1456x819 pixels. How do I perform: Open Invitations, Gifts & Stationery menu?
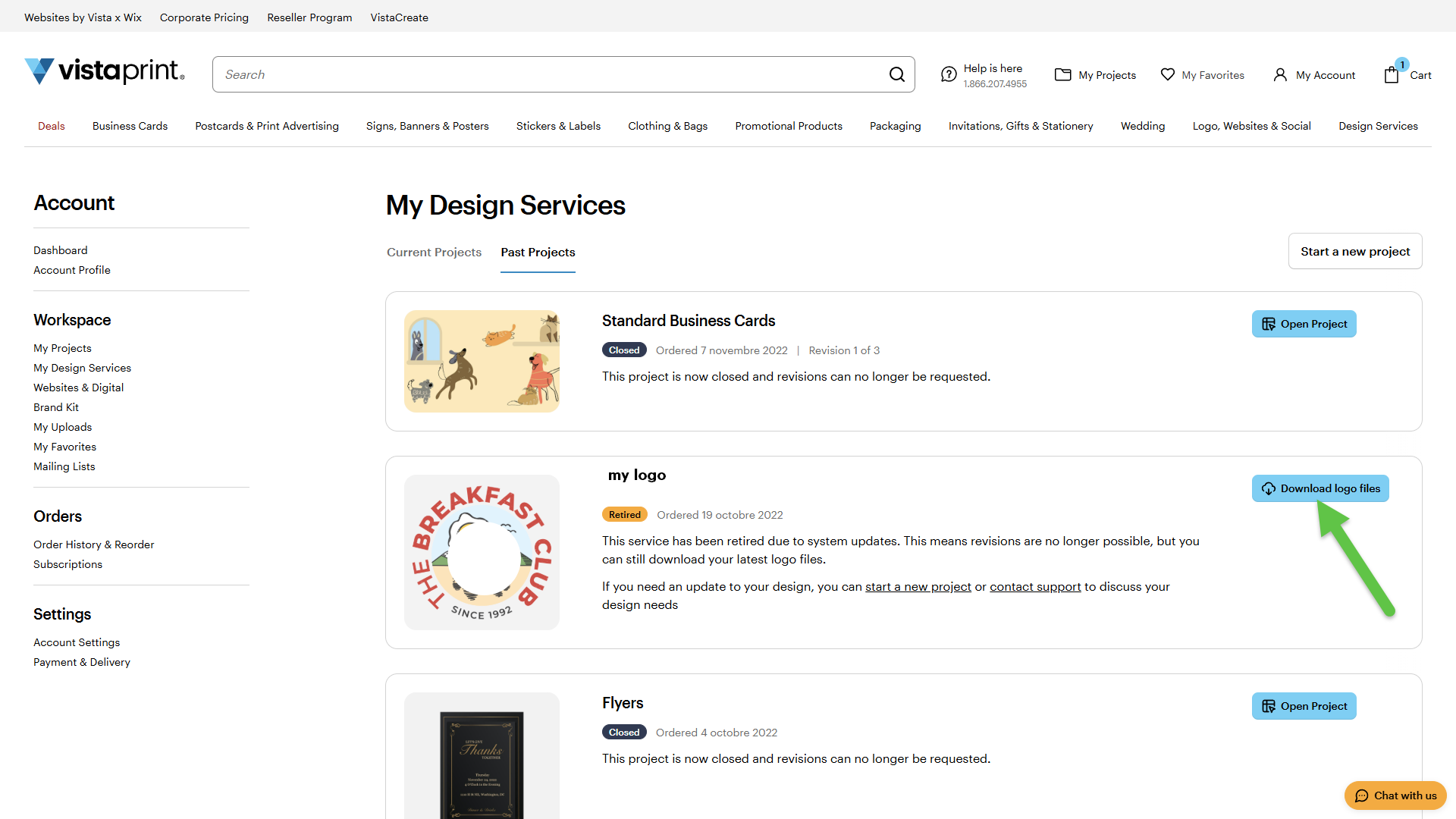[1021, 126]
